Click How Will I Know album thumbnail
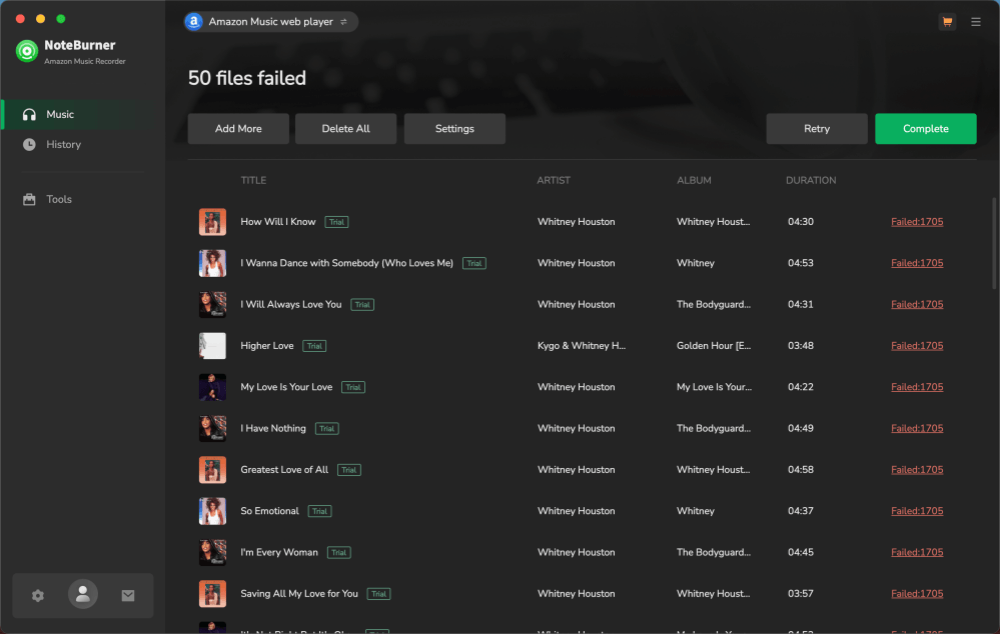 pos(212,222)
